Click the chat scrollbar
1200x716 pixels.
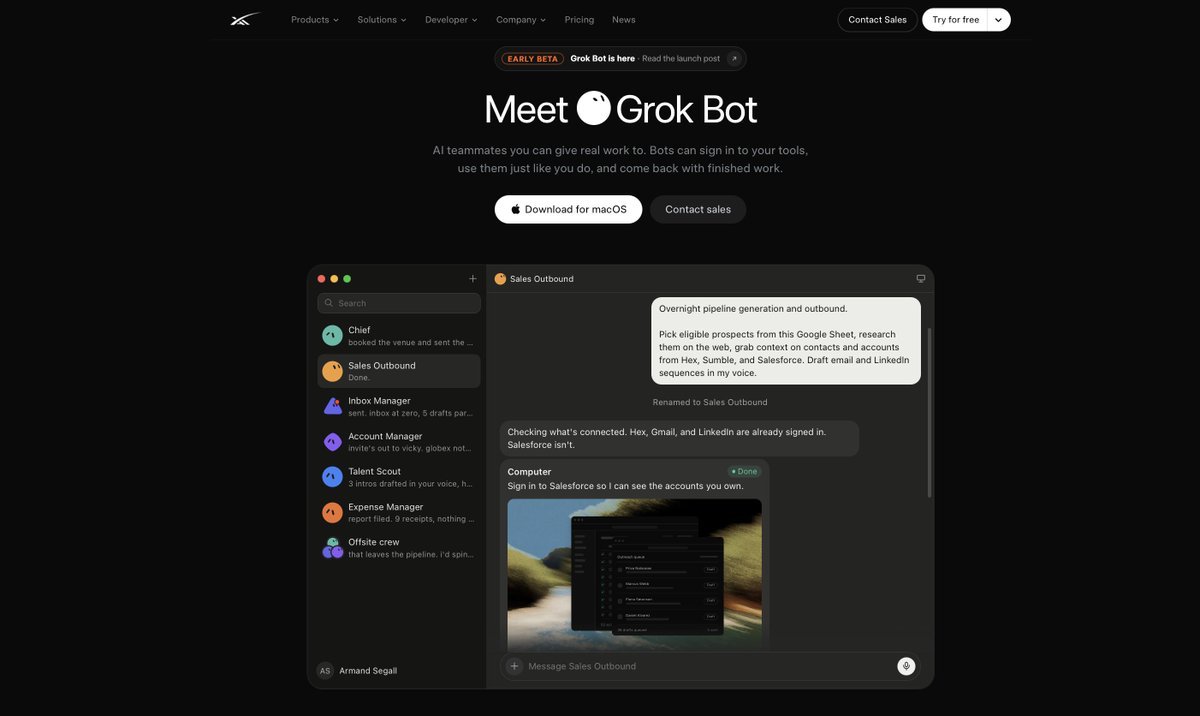[x=930, y=413]
